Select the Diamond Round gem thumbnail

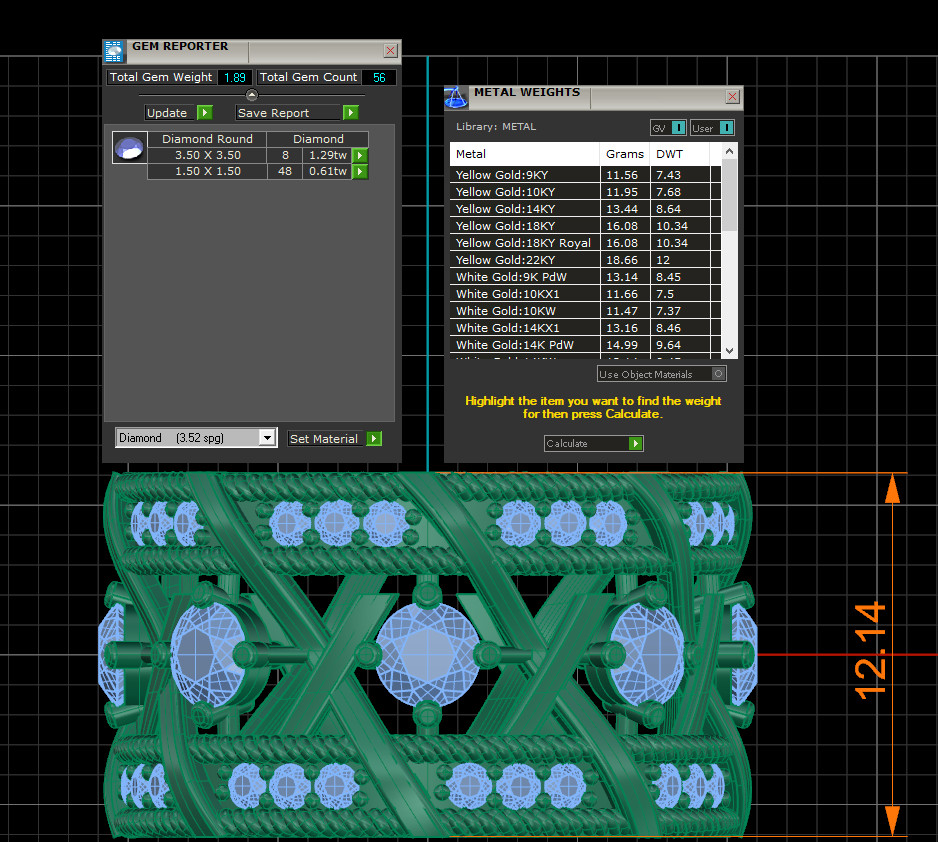130,148
